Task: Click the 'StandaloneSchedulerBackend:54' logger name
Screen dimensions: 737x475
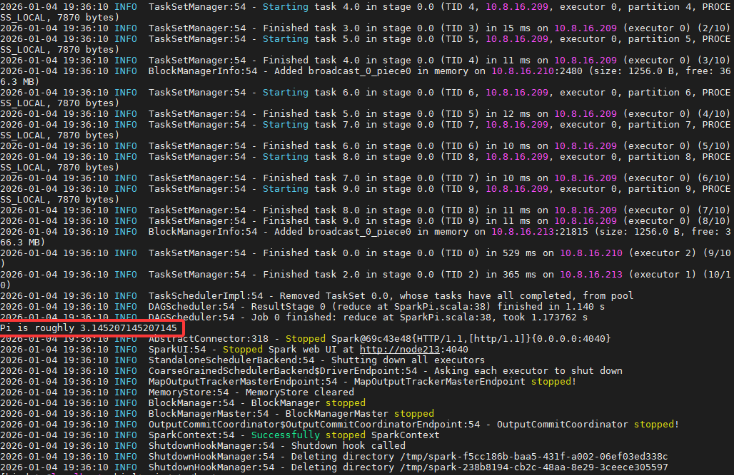Action: [x=231, y=360]
